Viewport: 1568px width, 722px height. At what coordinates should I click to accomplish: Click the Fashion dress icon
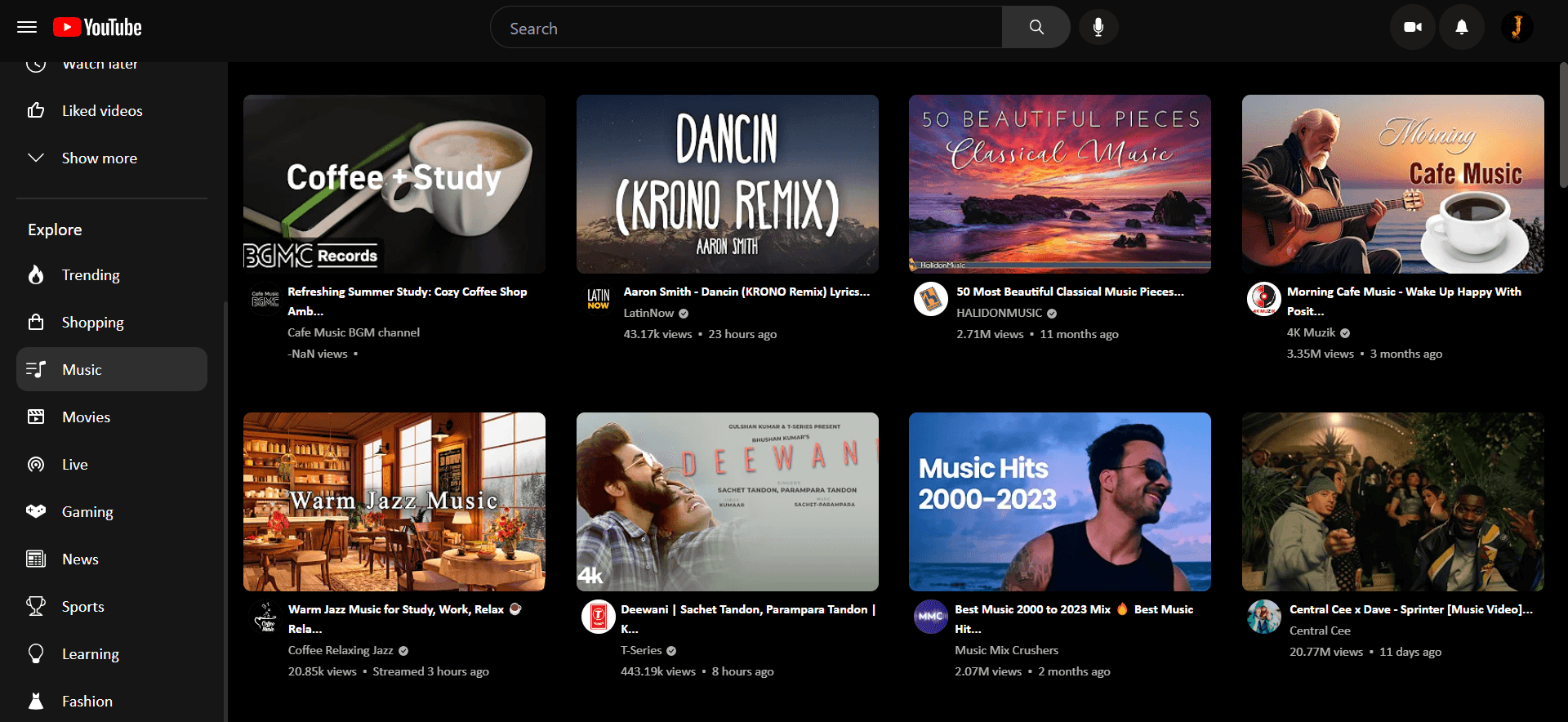pos(36,701)
